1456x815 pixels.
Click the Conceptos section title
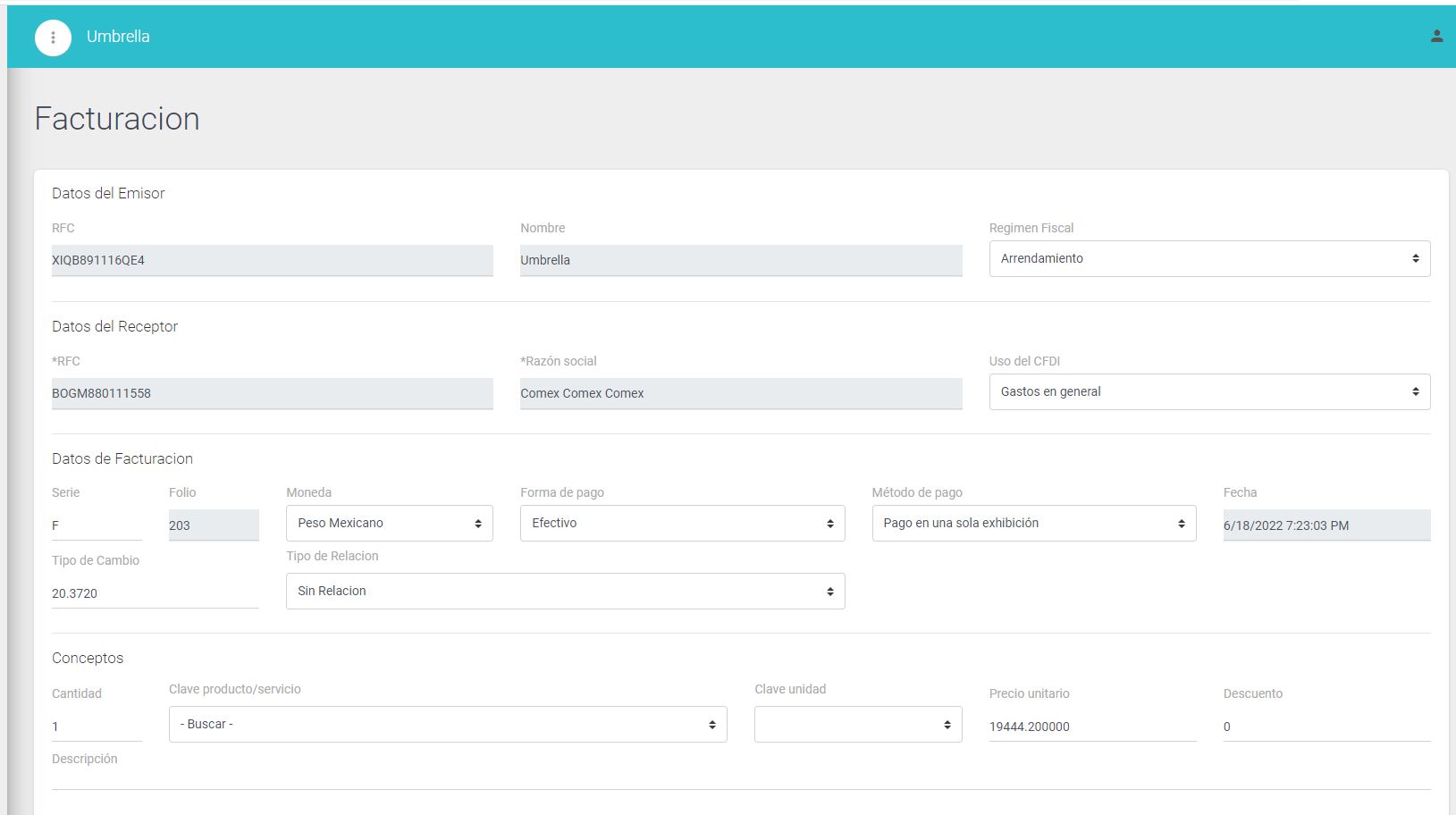click(x=88, y=658)
